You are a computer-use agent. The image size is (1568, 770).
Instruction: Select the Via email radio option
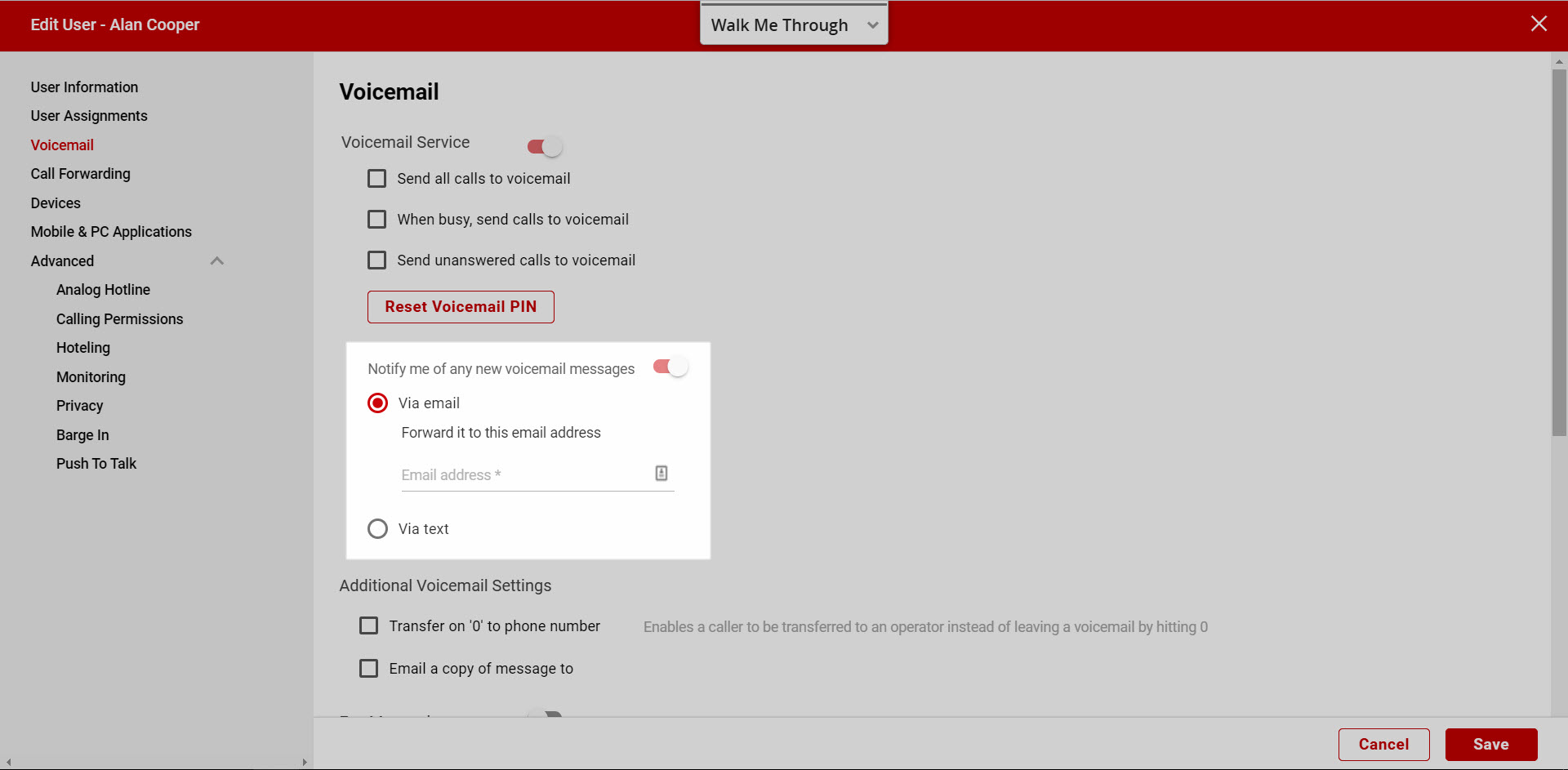tap(377, 403)
